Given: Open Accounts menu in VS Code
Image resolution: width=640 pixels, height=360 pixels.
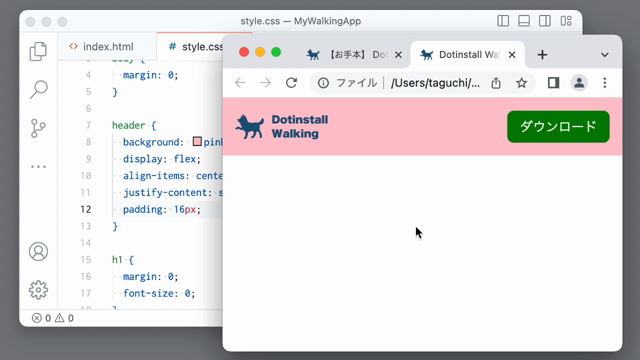Looking at the screenshot, I should (x=38, y=251).
